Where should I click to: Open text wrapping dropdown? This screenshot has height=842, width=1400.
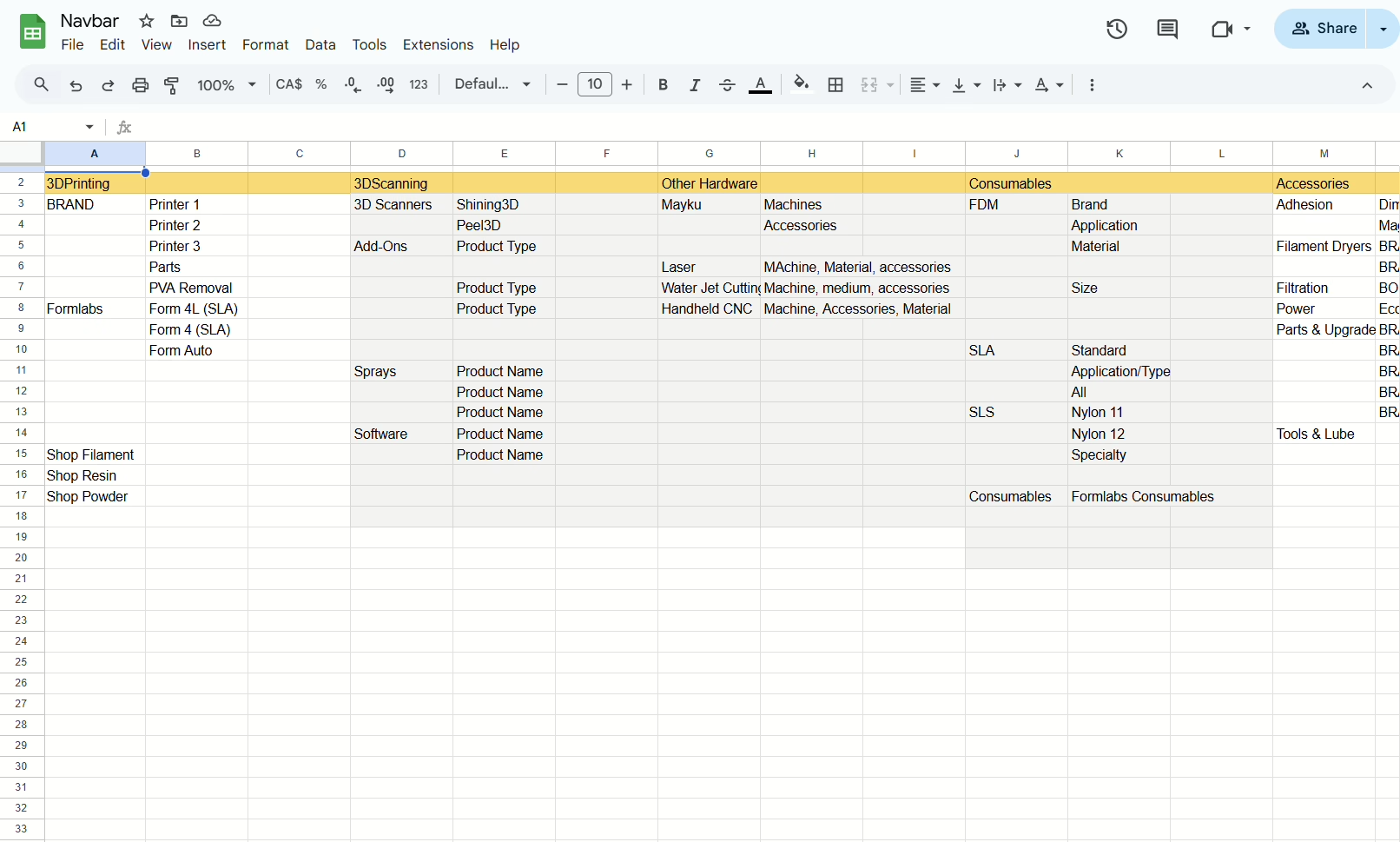pos(1007,85)
